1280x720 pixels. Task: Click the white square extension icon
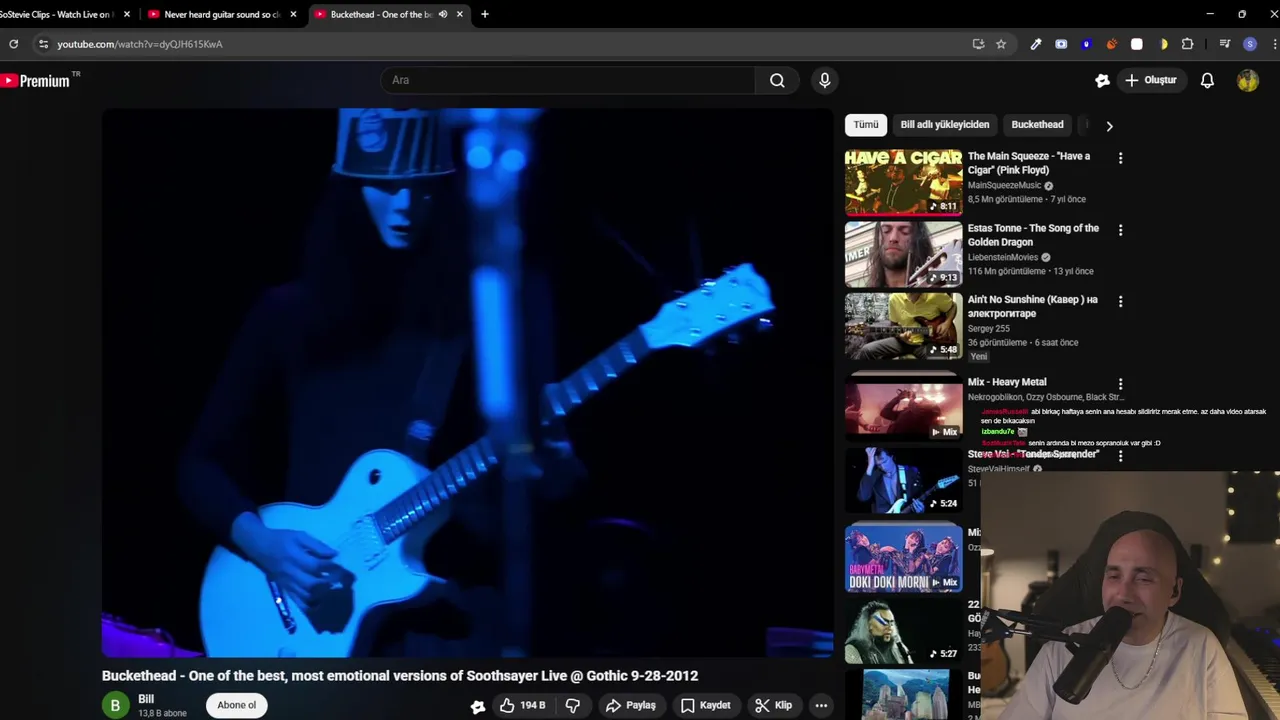[x=1137, y=44]
